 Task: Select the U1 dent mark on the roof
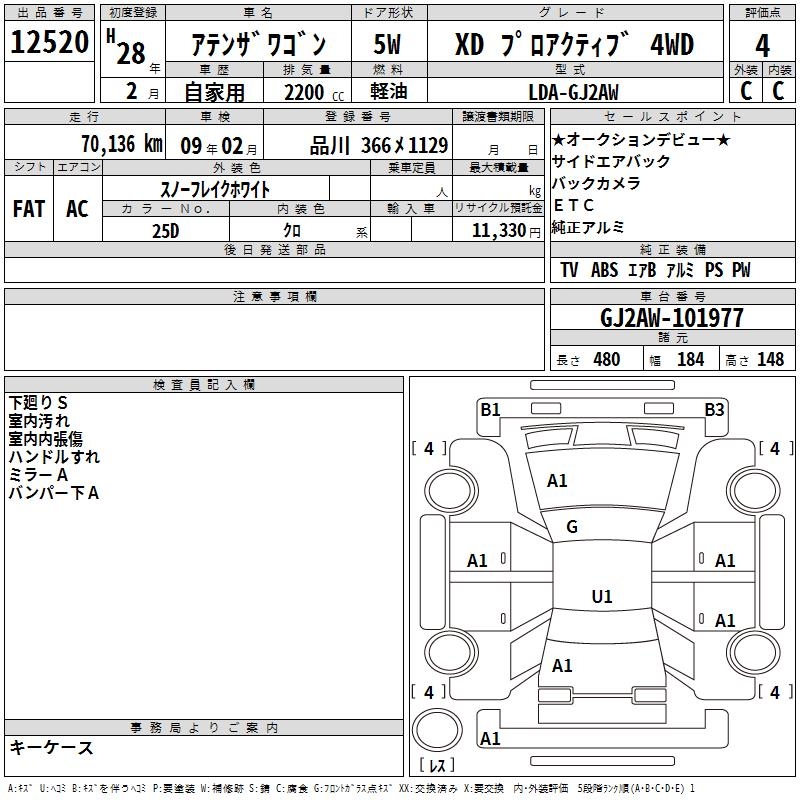pos(601,597)
